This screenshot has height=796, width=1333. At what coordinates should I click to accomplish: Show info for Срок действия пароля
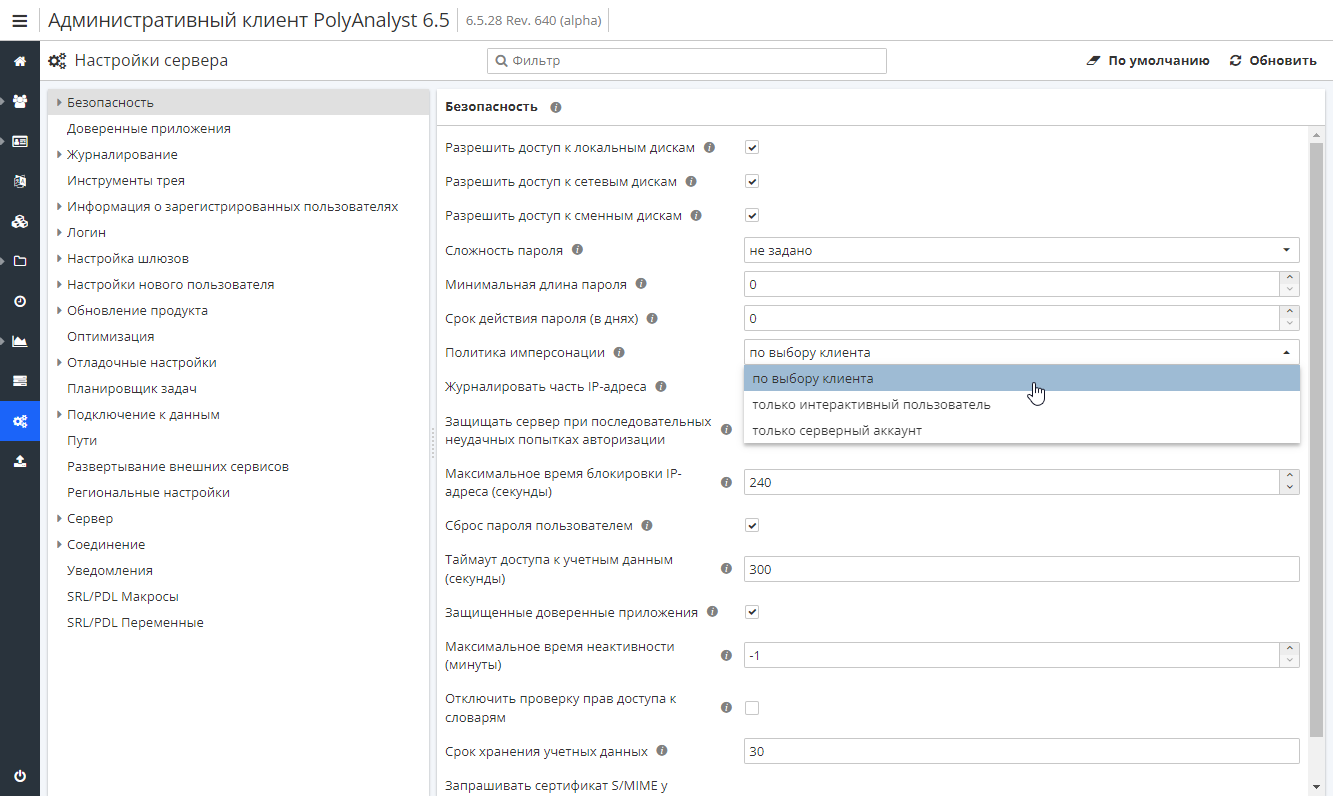point(652,318)
